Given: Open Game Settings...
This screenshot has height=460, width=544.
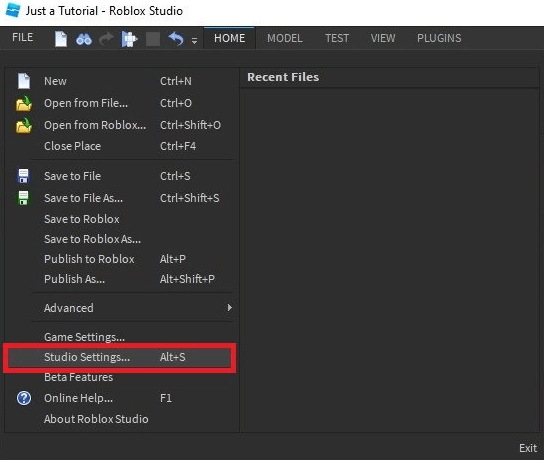Looking at the screenshot, I should pos(120,337).
